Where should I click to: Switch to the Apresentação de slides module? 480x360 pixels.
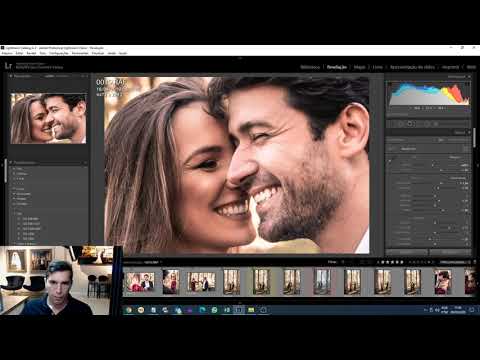pyautogui.click(x=412, y=67)
